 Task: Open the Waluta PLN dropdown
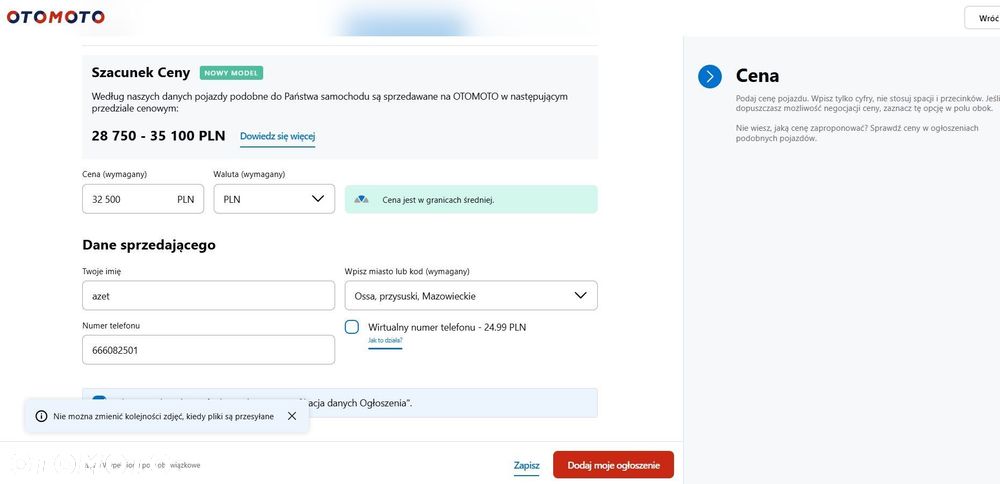(274, 199)
